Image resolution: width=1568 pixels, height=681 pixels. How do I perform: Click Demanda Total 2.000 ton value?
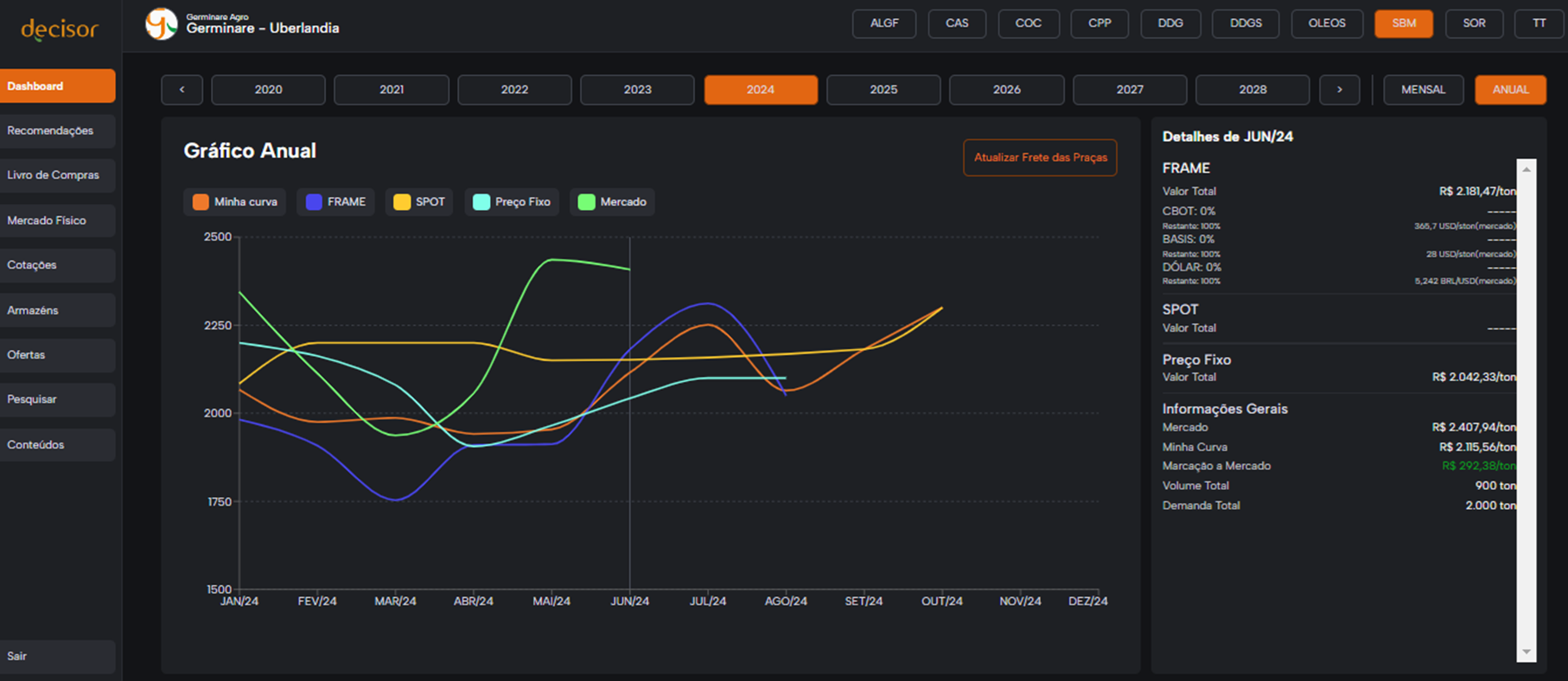pyautogui.click(x=1490, y=506)
